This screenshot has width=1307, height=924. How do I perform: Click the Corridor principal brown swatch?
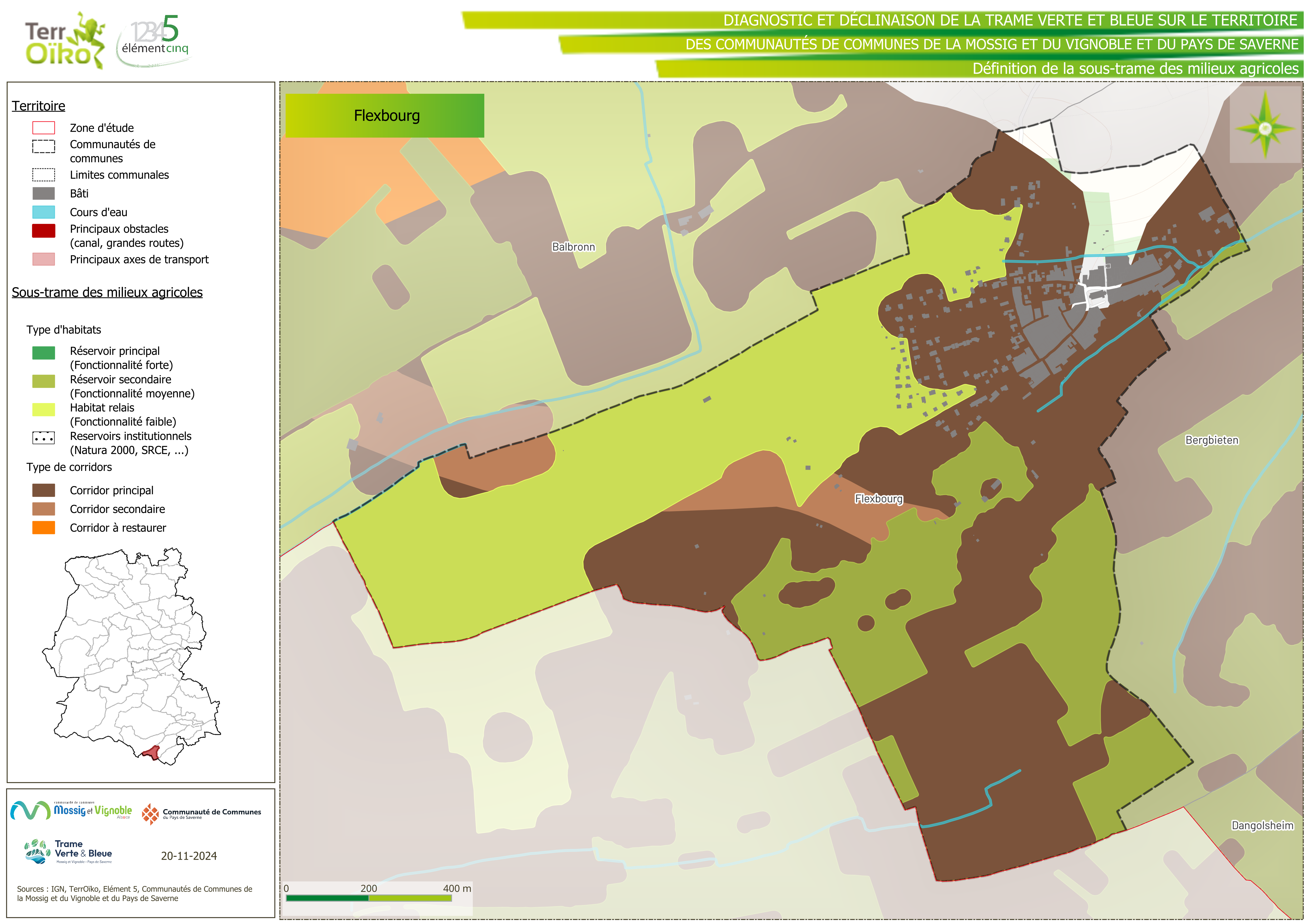click(x=44, y=490)
